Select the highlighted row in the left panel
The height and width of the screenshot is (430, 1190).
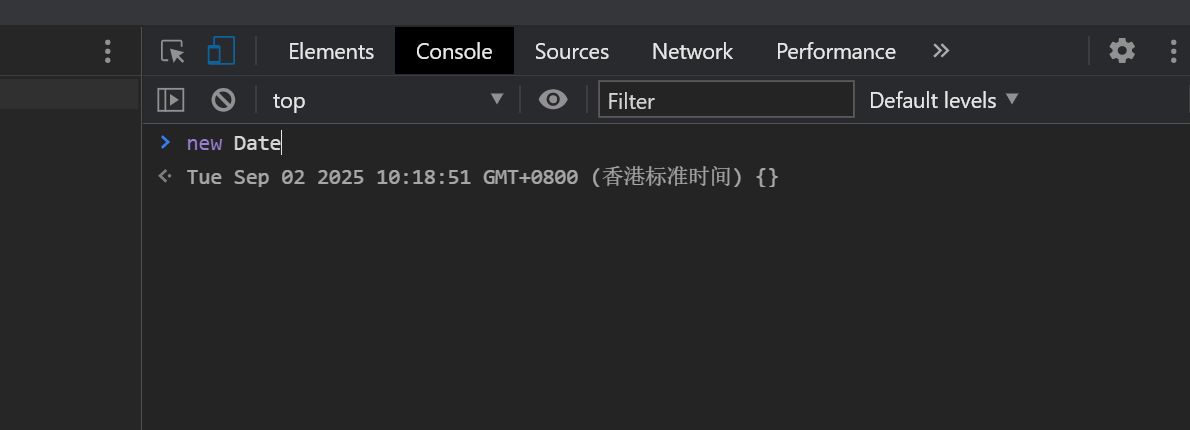click(69, 94)
